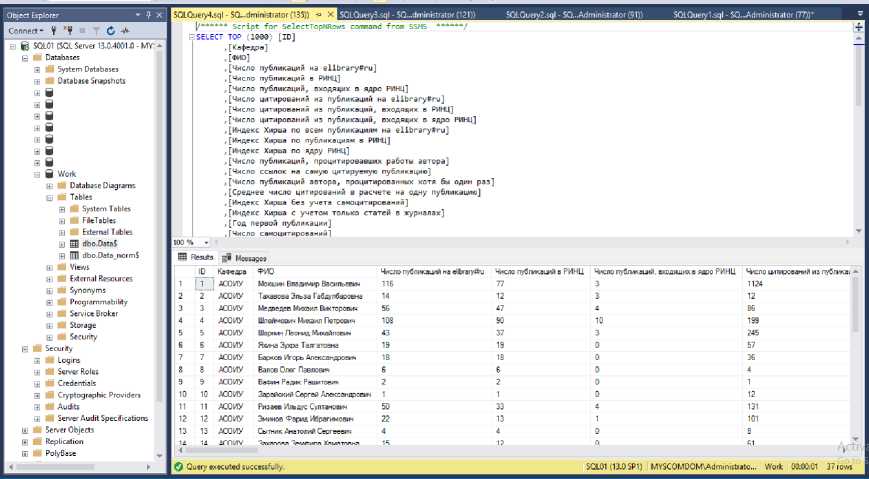Close the SQLQuery4.sql tab
Viewport: 869px width, 479px height.
tap(330, 15)
